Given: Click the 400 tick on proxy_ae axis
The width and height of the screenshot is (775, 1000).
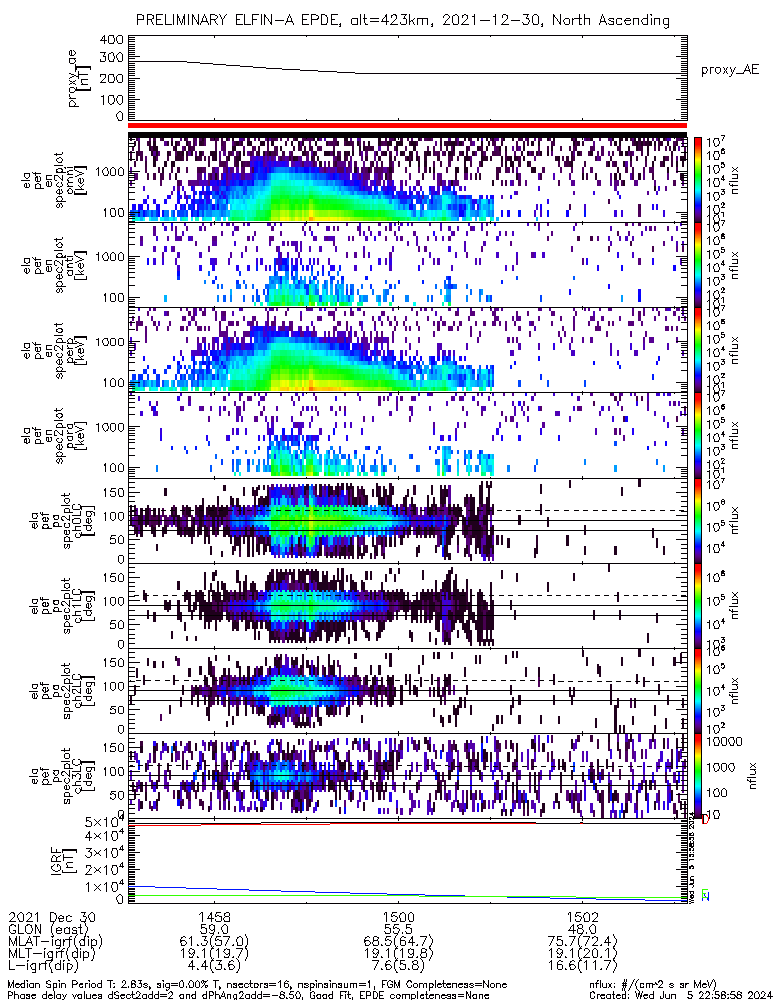Looking at the screenshot, I should (112, 40).
